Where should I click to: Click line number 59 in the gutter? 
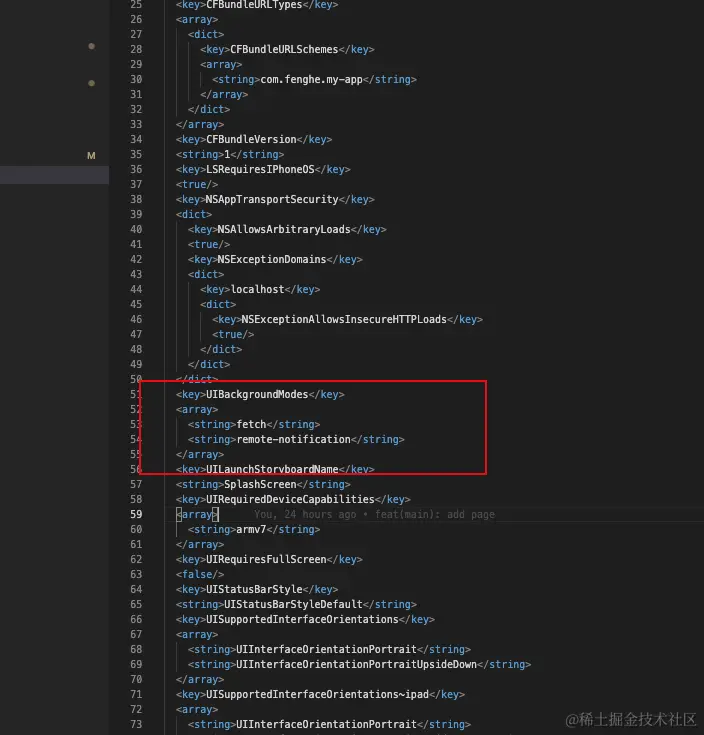click(136, 514)
